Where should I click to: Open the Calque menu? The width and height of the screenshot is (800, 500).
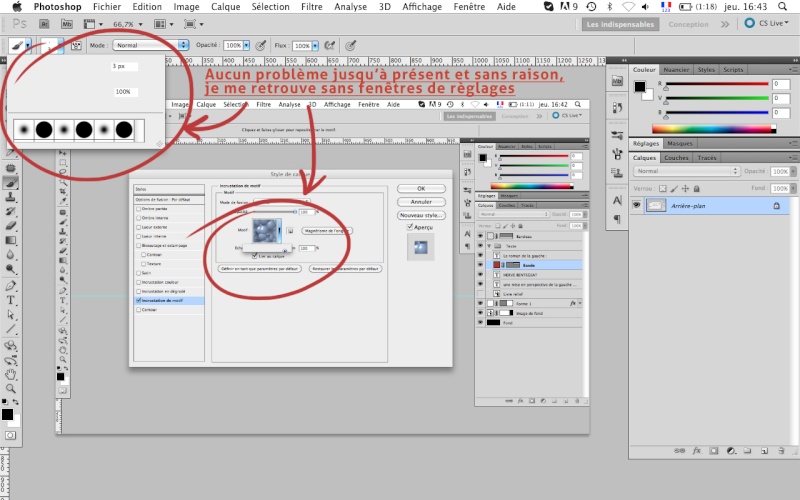[226, 7]
